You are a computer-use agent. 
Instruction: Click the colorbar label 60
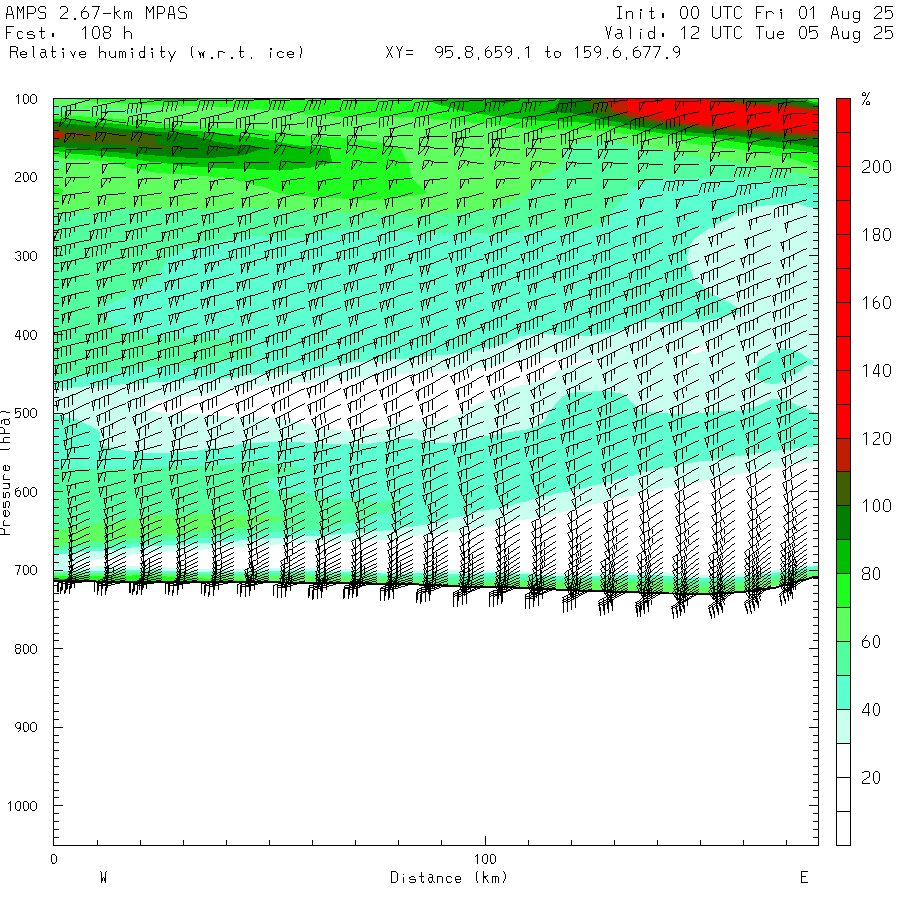[871, 642]
